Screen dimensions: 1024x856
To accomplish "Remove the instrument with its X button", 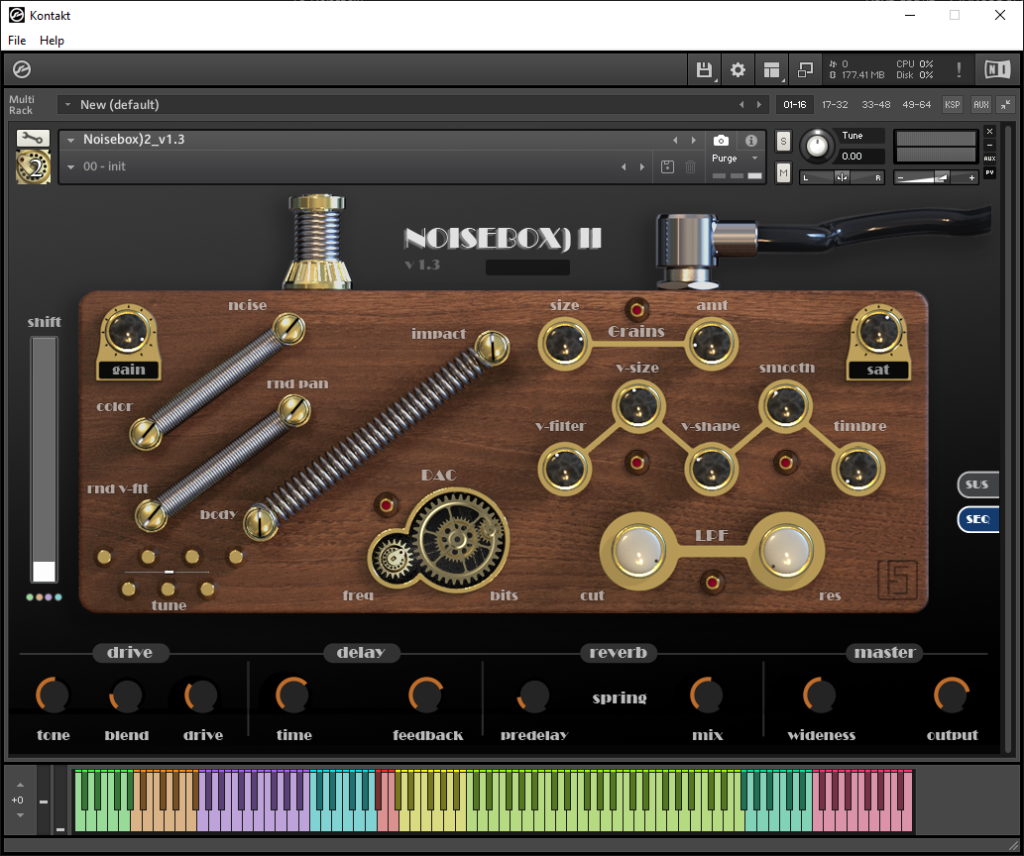I will (x=989, y=131).
